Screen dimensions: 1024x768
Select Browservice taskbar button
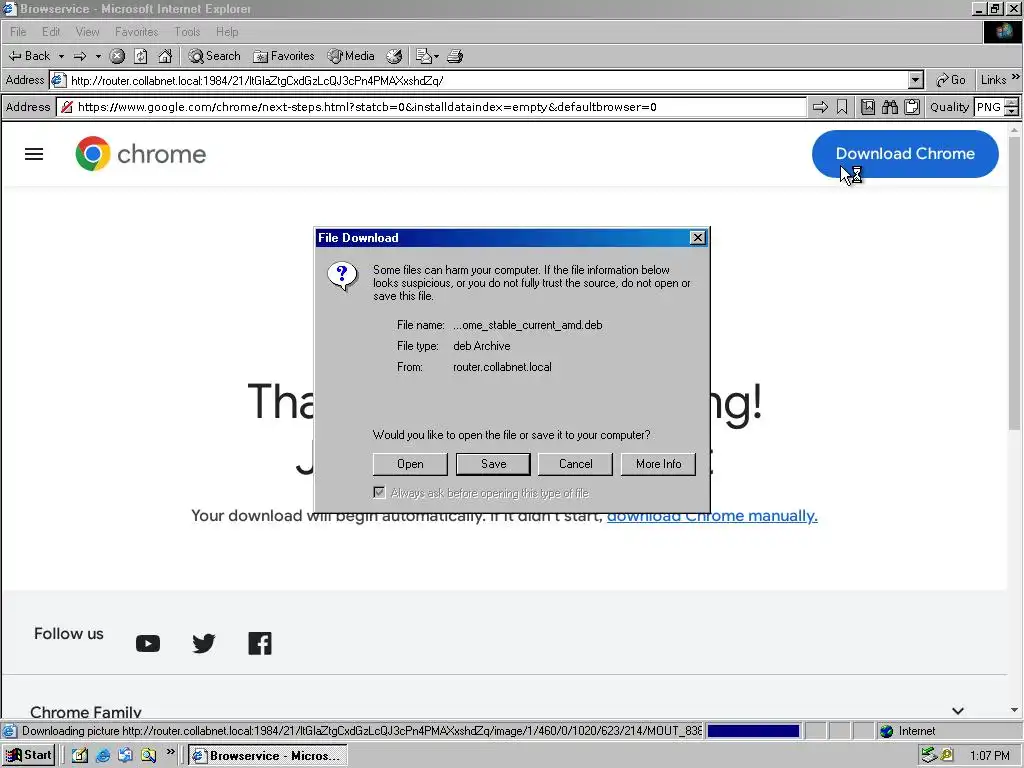pyautogui.click(x=268, y=756)
